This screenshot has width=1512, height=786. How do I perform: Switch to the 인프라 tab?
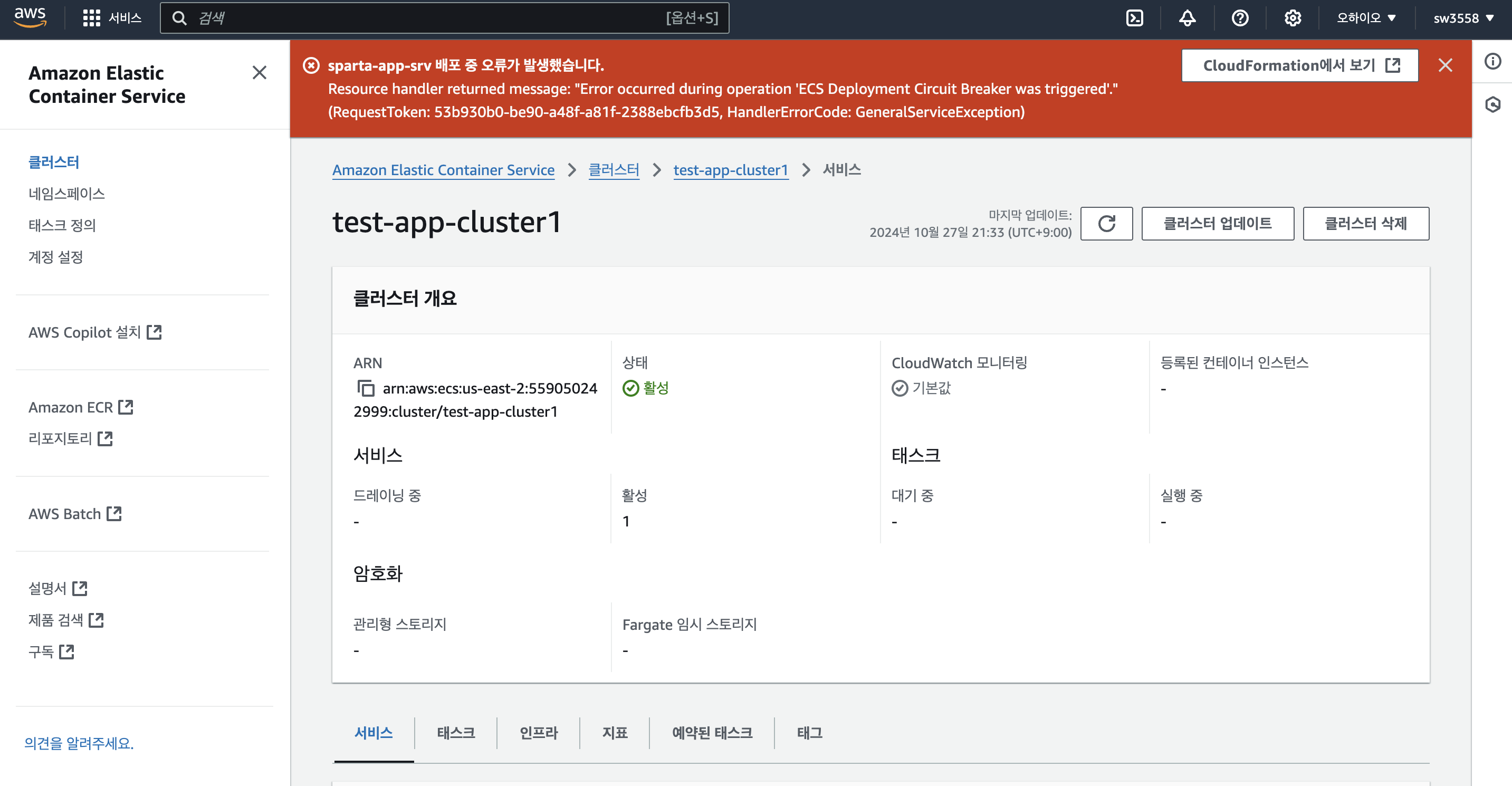coord(538,733)
